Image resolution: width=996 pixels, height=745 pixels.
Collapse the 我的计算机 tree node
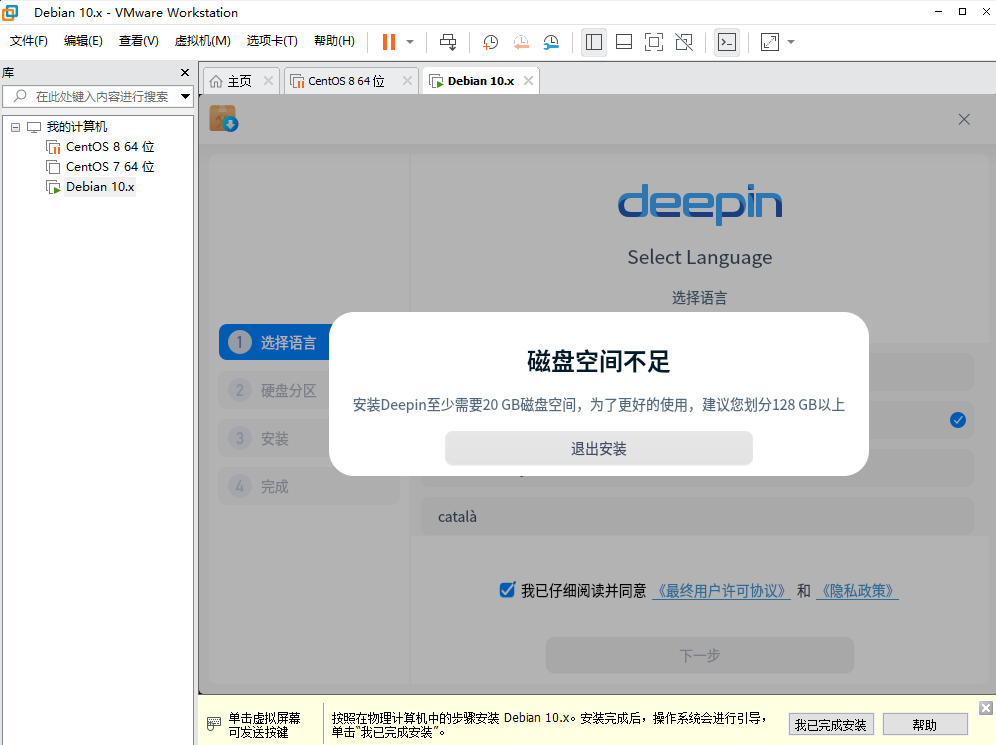15,127
